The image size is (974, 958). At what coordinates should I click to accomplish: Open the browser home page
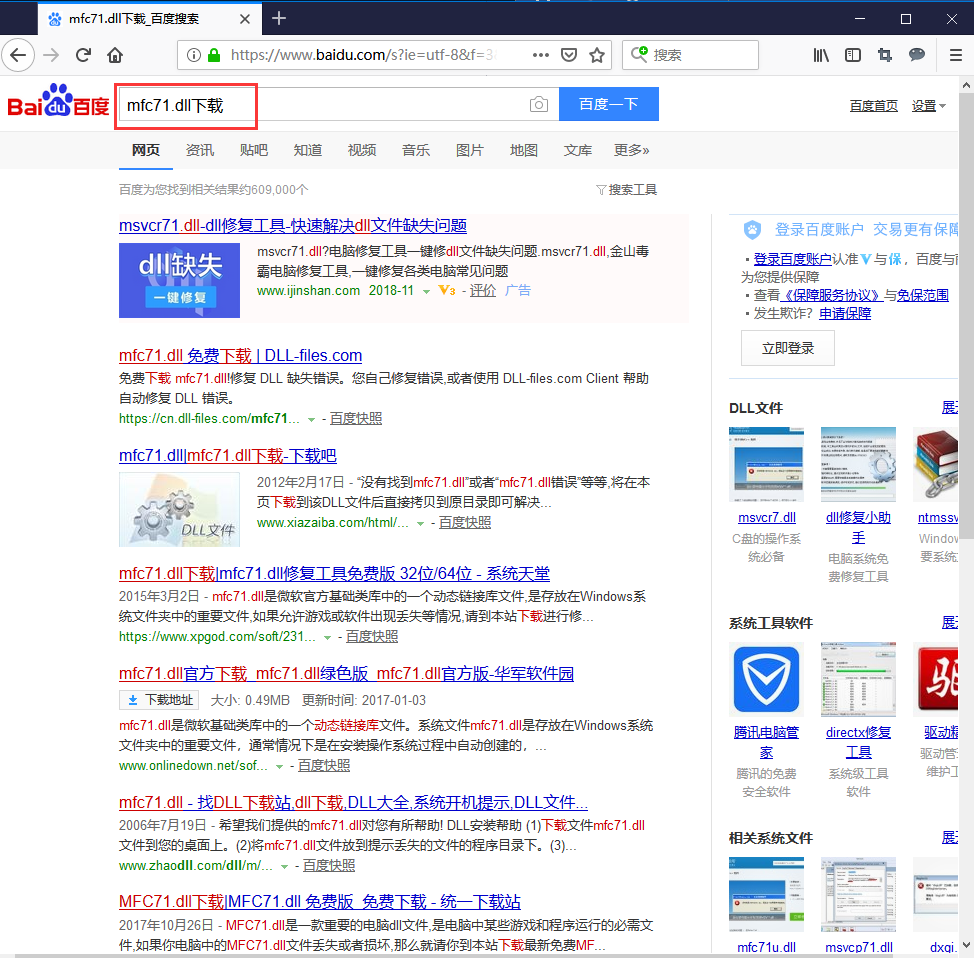(115, 55)
